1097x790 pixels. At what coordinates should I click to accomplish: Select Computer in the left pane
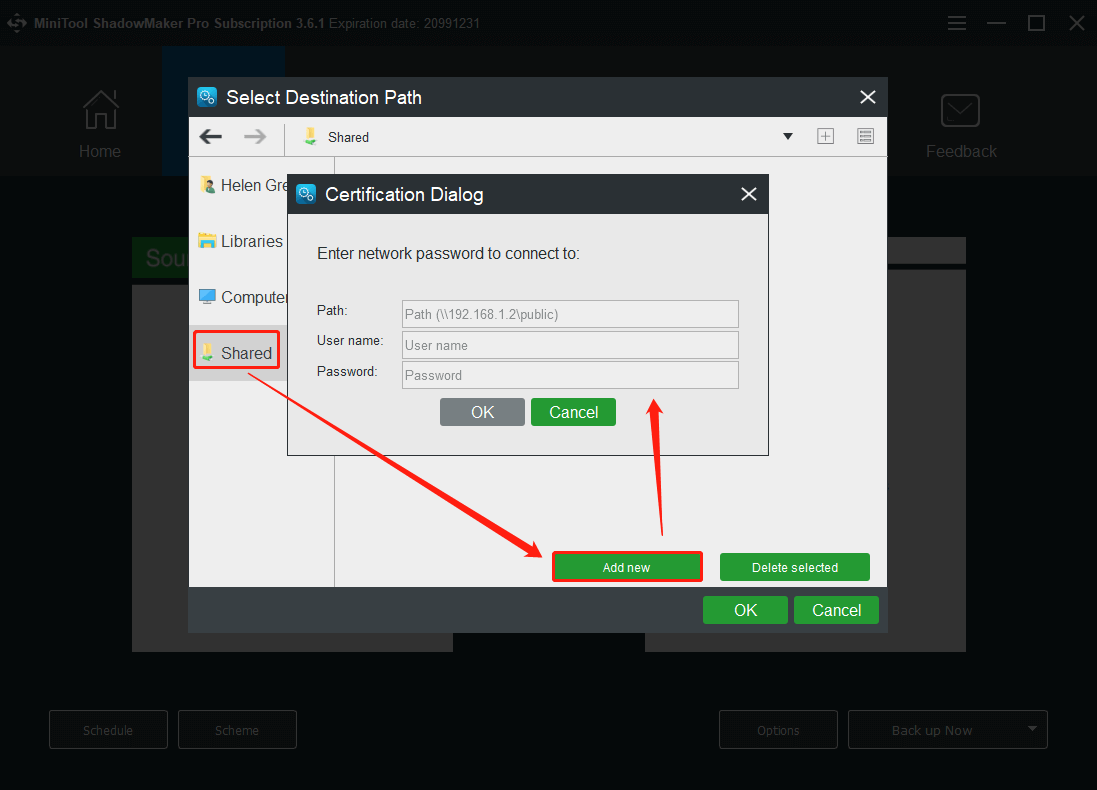pyautogui.click(x=243, y=297)
